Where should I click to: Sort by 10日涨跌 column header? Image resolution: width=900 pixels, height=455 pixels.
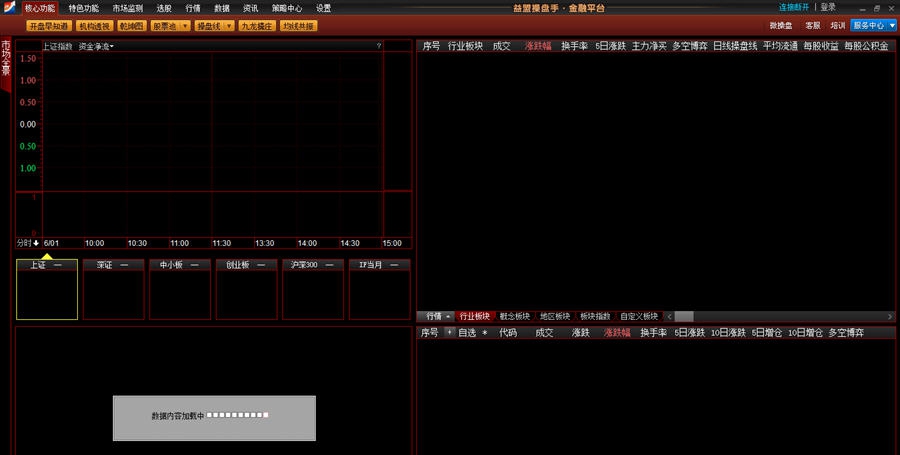click(728, 333)
